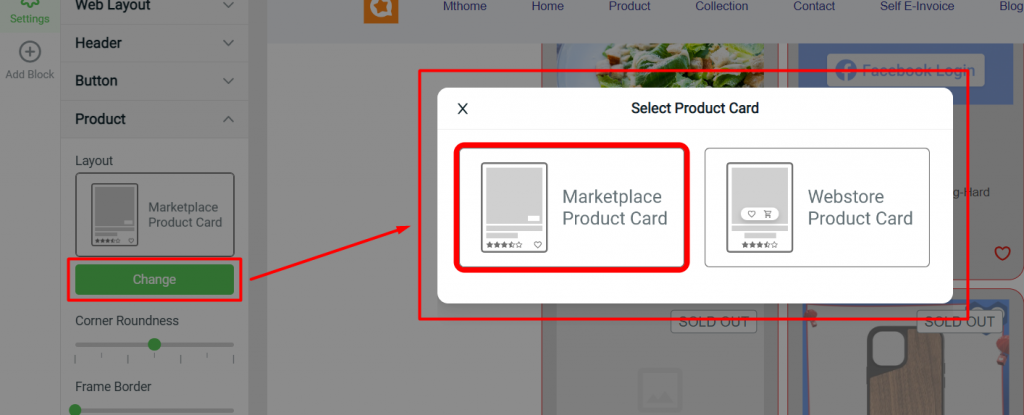Click the Corner Roundness slider handle

(154, 344)
